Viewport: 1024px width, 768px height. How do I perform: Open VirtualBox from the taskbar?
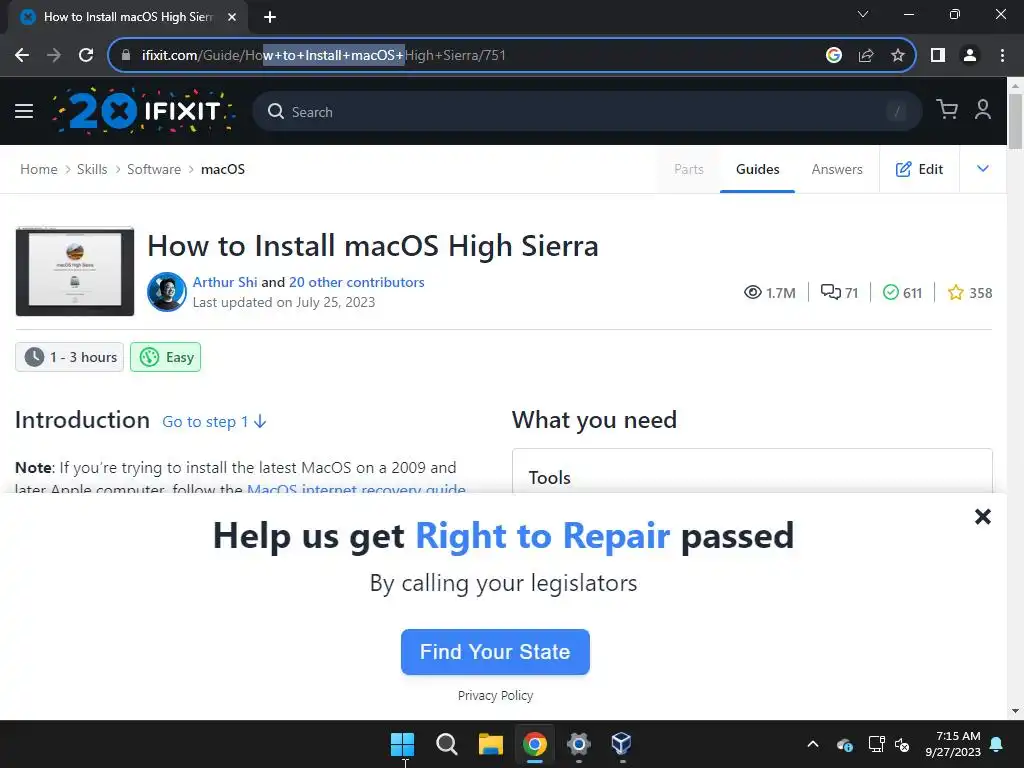tap(622, 744)
